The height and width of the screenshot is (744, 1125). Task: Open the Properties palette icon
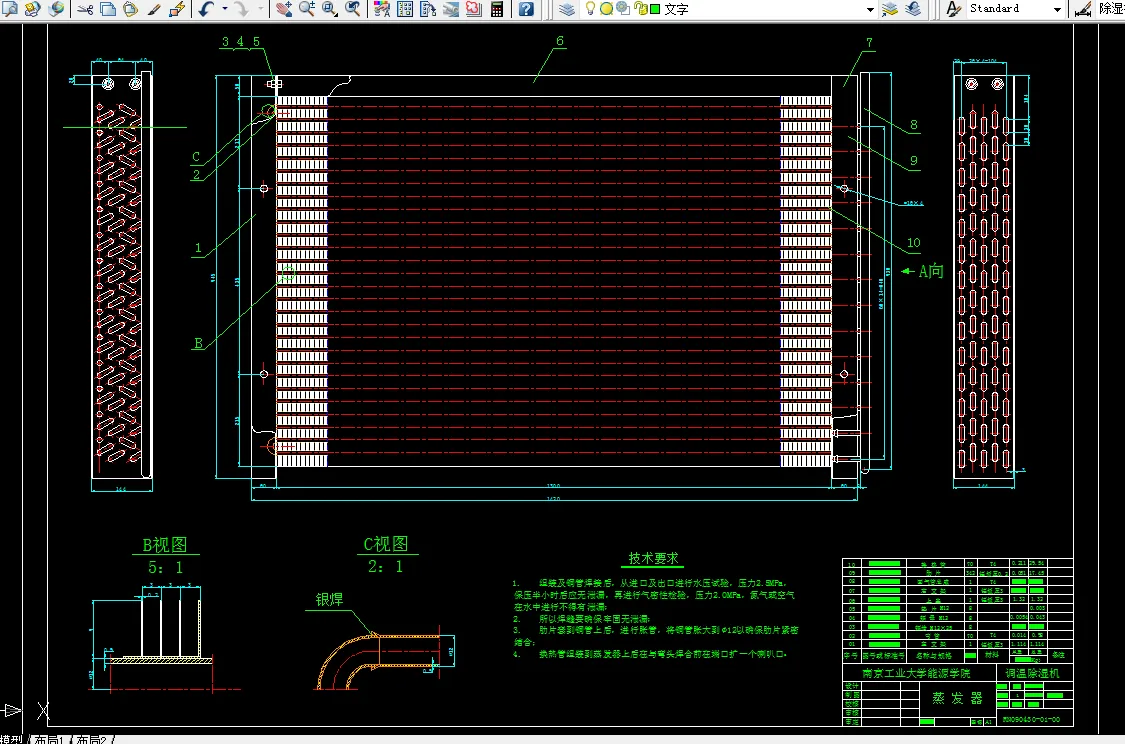[382, 9]
